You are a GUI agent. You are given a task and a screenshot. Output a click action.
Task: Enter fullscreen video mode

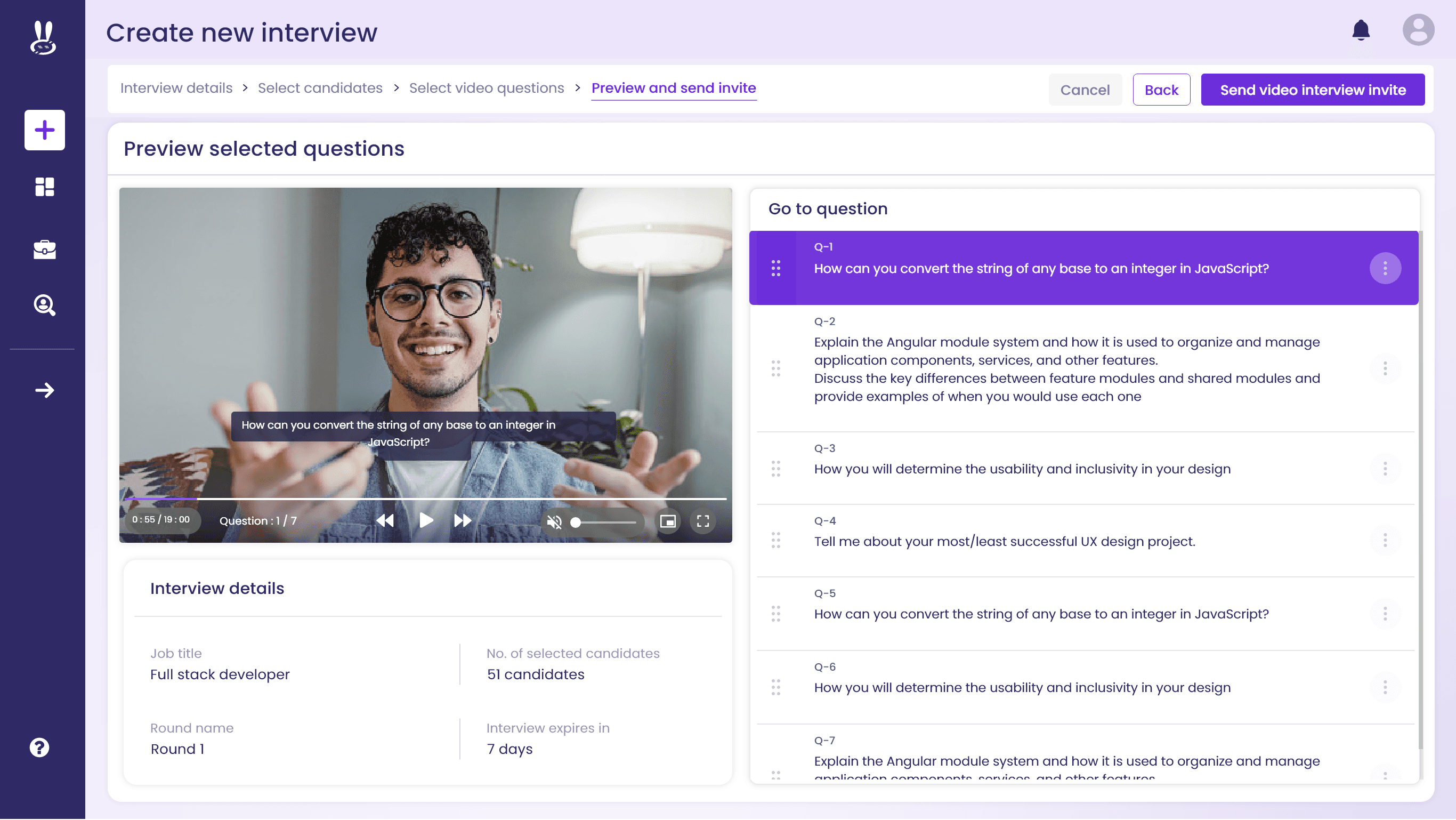pos(702,521)
